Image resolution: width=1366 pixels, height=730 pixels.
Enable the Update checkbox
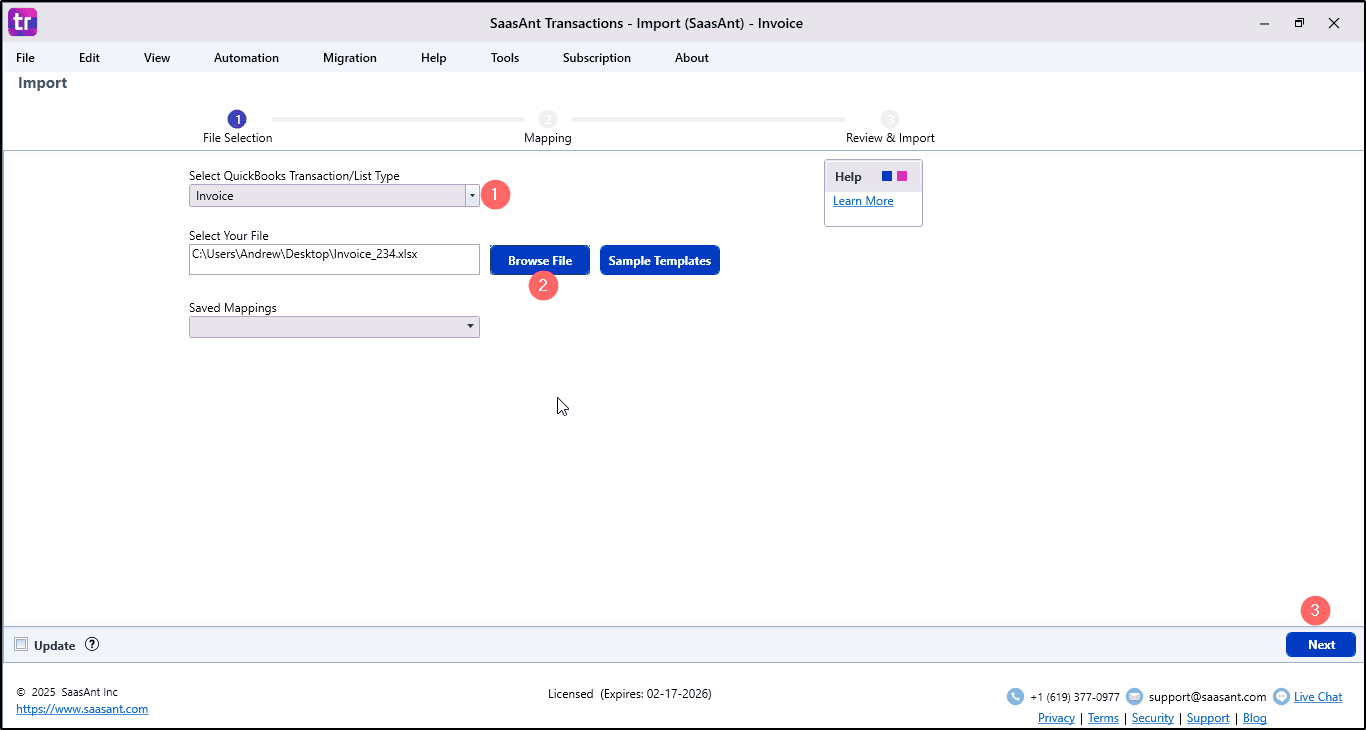(x=21, y=645)
